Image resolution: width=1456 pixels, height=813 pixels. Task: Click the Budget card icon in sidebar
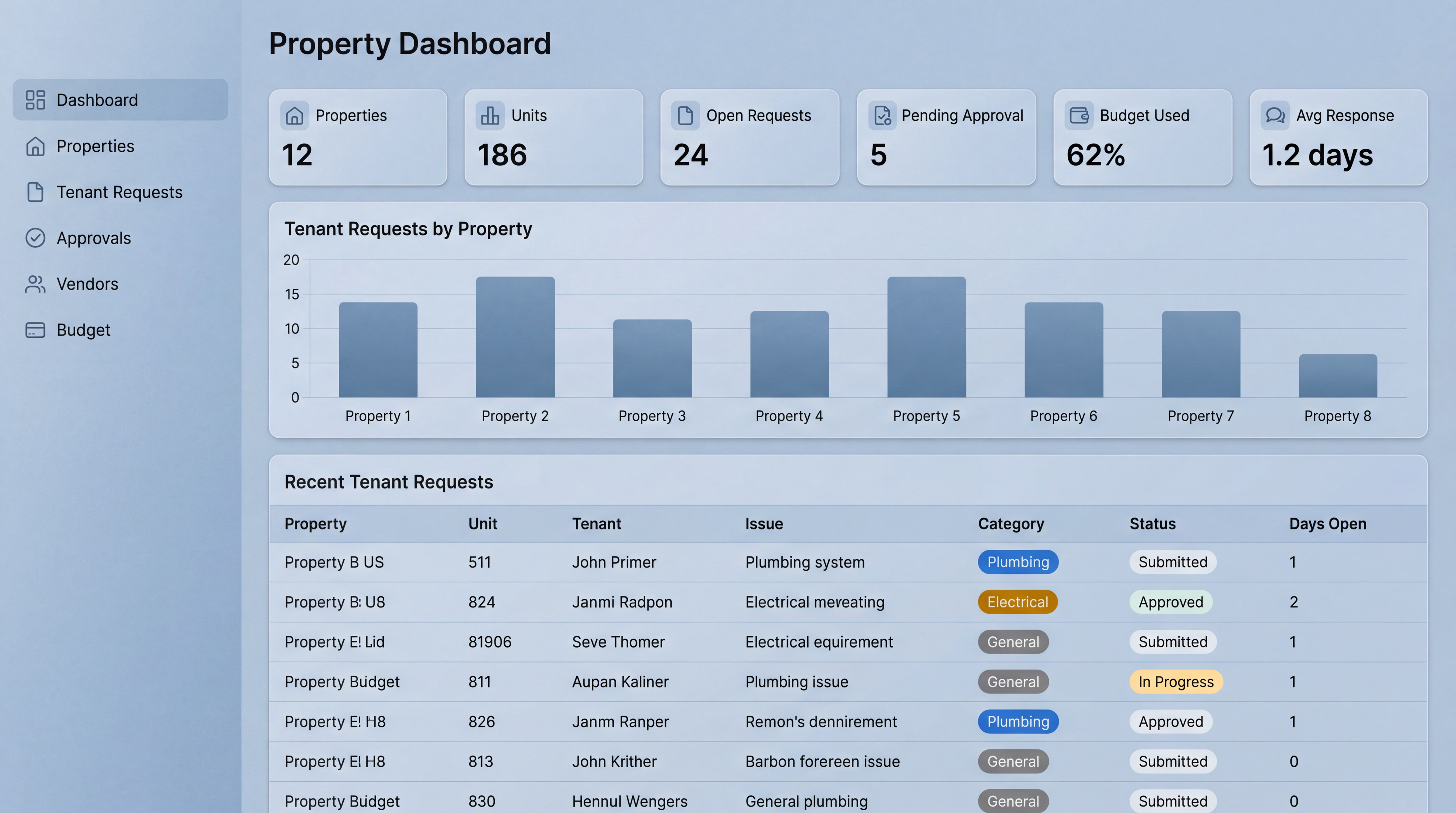pyautogui.click(x=35, y=330)
